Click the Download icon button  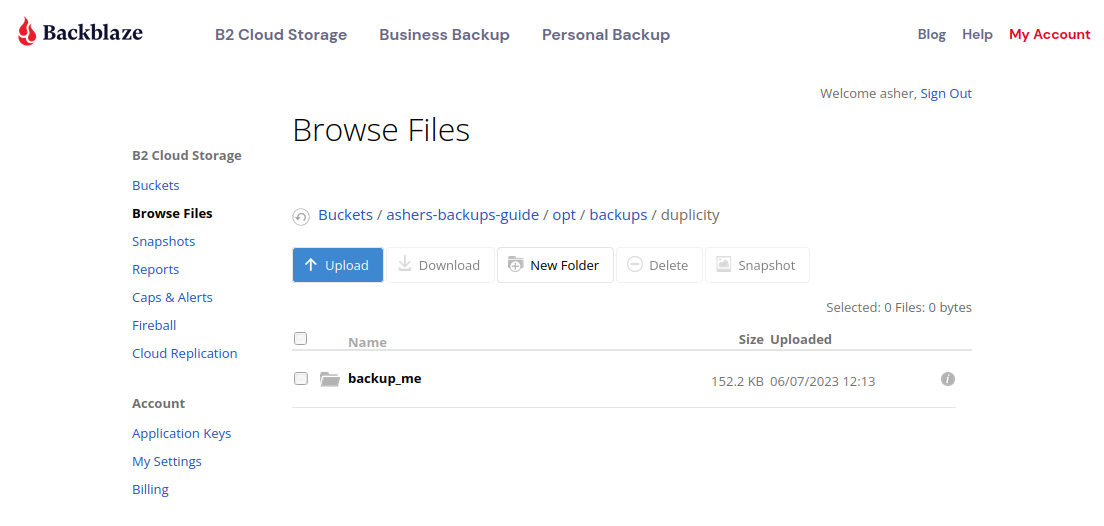(440, 265)
